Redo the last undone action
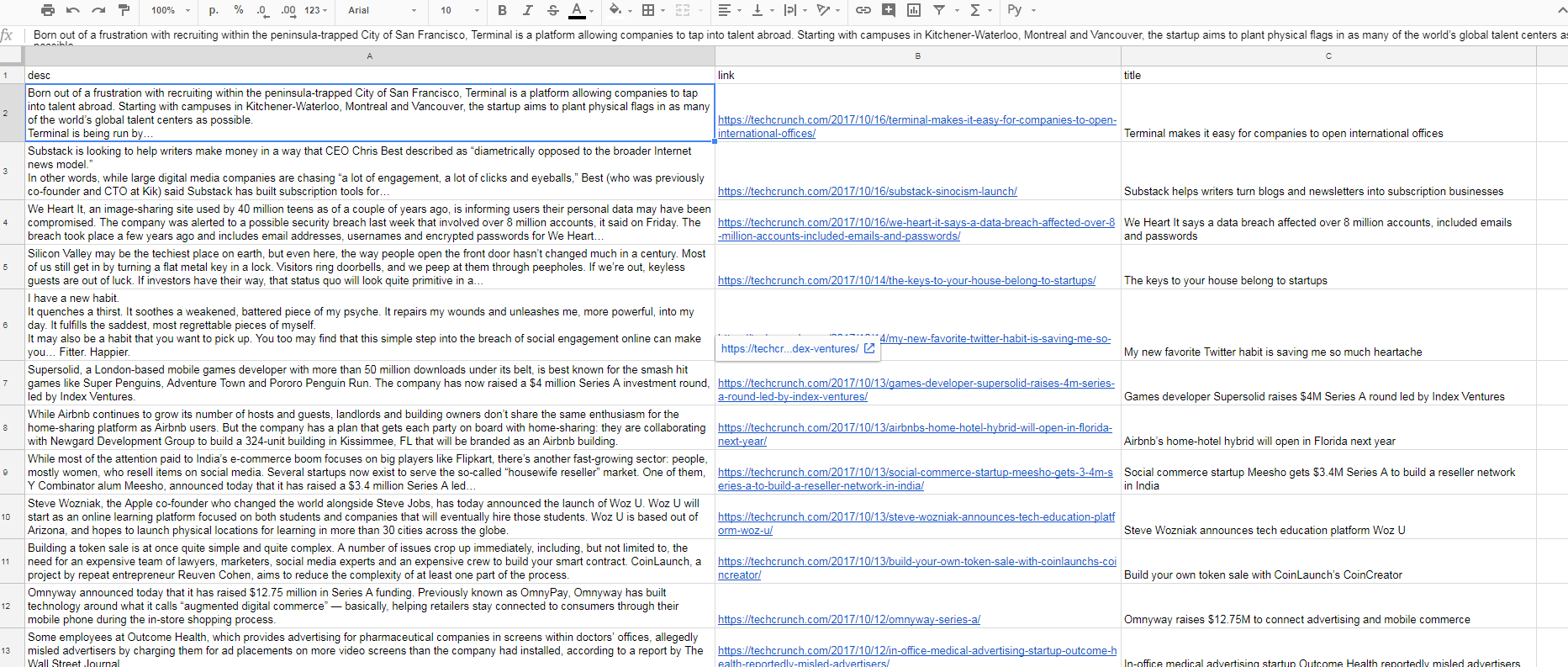This screenshot has height=667, width=1568. coord(98,10)
